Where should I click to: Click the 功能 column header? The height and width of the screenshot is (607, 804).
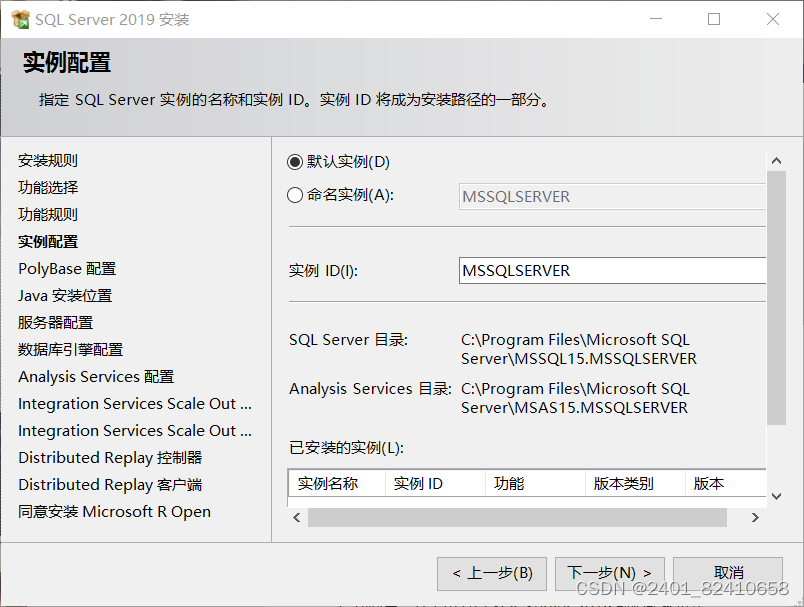pyautogui.click(x=535, y=483)
